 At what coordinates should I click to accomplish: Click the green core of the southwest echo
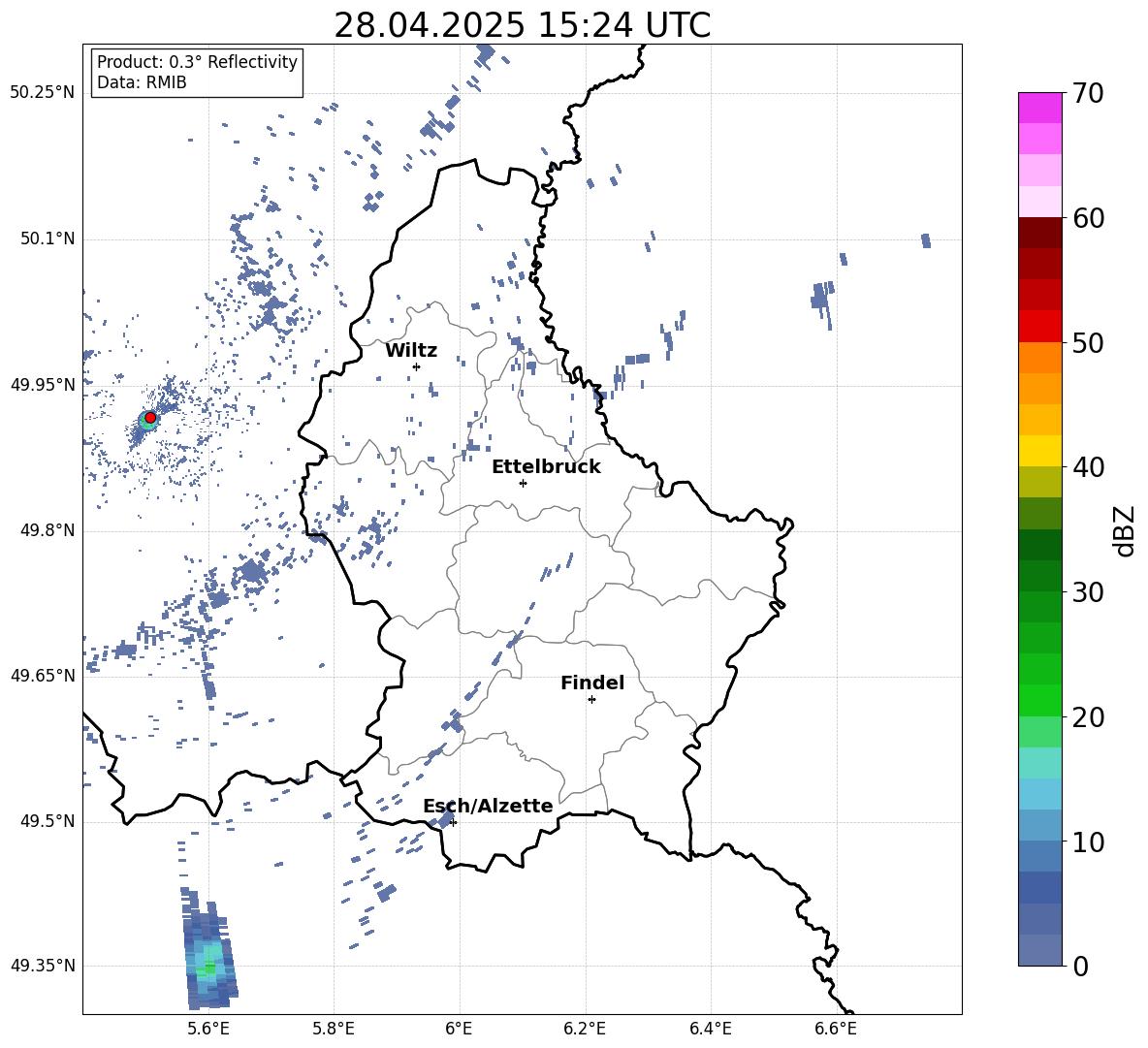[210, 968]
